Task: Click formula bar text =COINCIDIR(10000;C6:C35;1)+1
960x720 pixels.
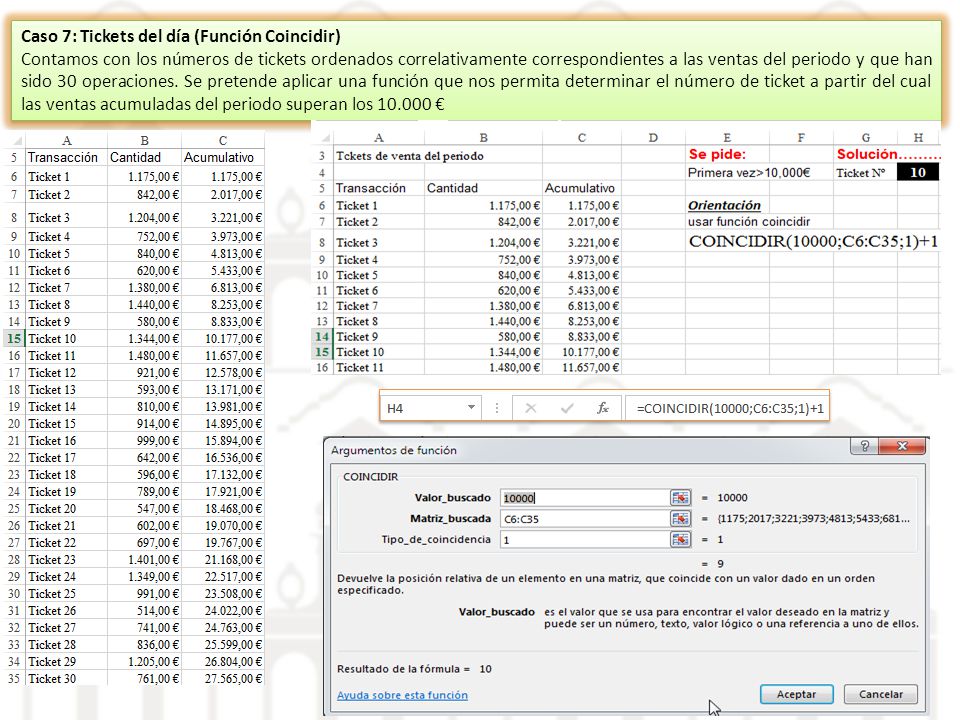Action: pyautogui.click(x=730, y=408)
